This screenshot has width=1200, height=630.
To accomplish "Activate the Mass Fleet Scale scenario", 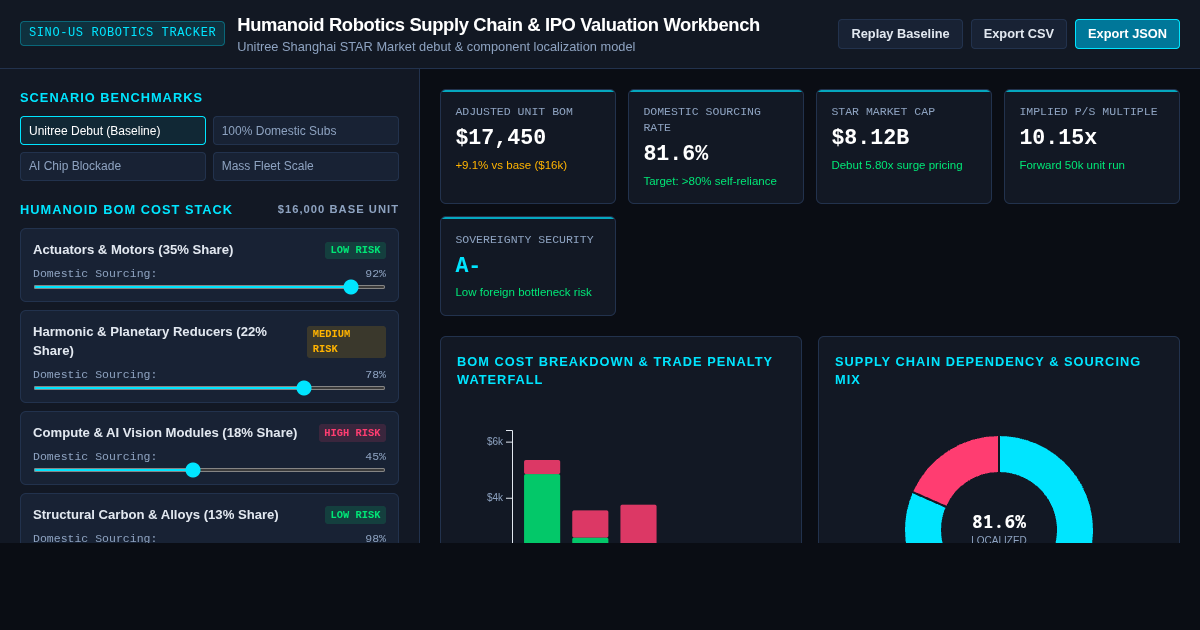I will point(306,166).
